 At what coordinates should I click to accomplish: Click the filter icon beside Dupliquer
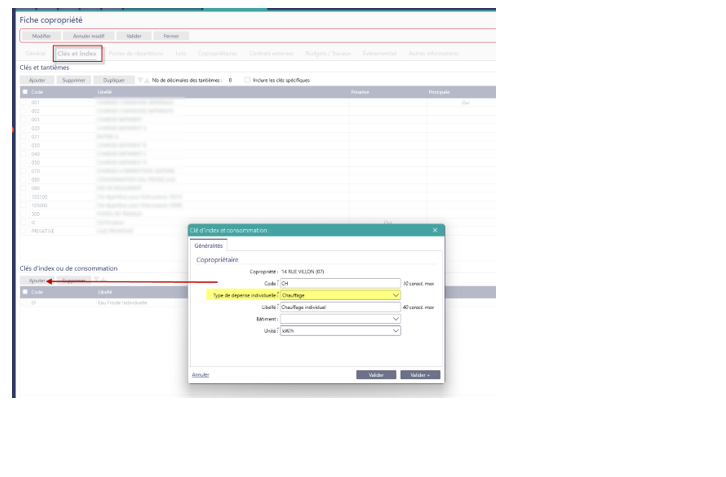140,79
